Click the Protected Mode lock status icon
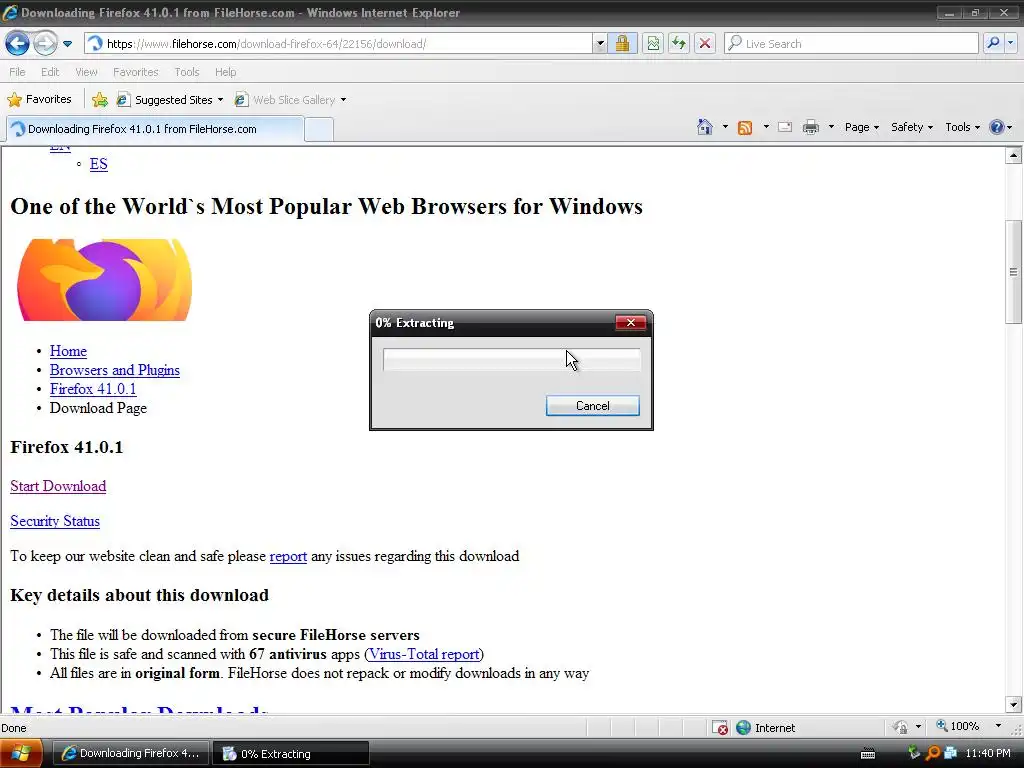The image size is (1024, 768). coord(901,727)
